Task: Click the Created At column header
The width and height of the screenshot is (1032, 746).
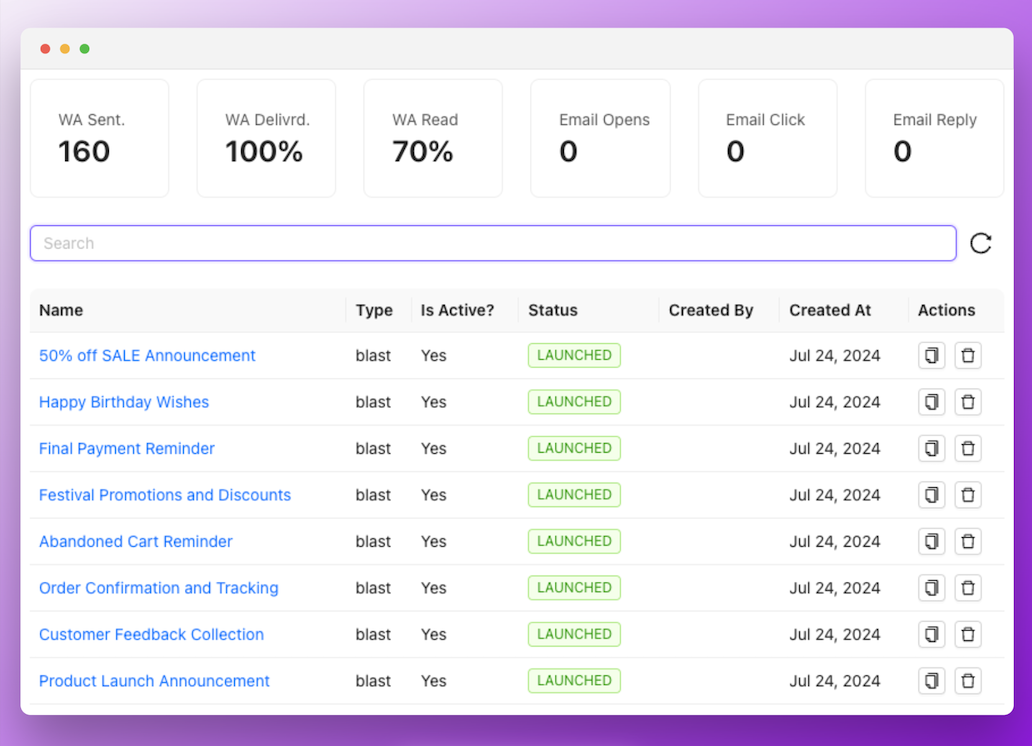Action: 830,310
